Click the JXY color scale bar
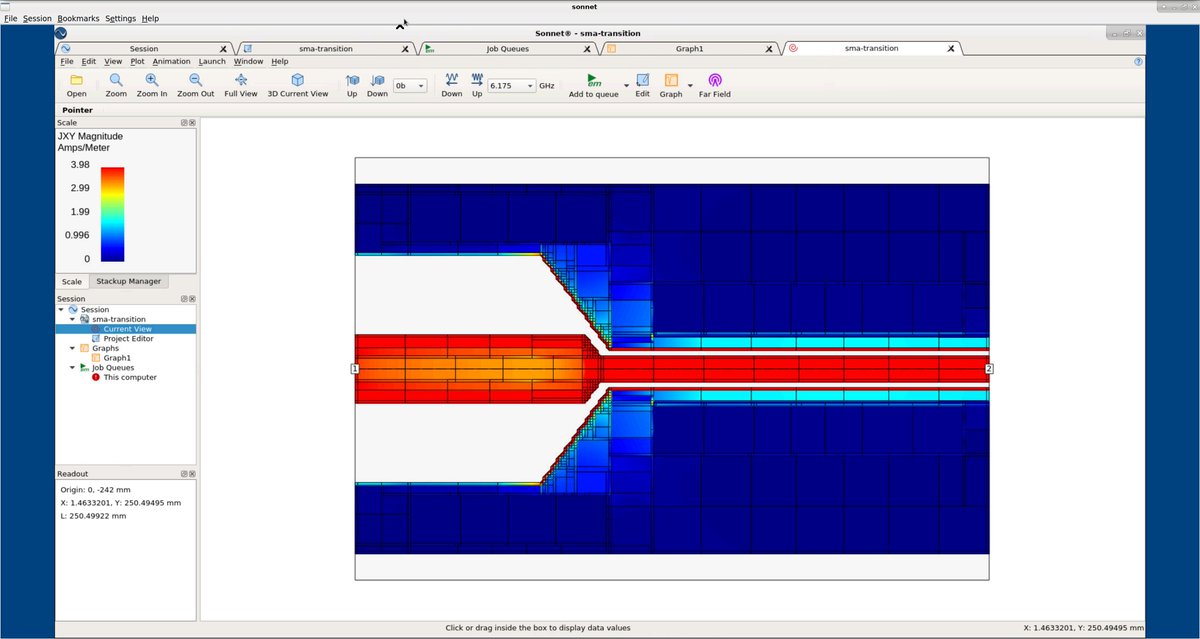Viewport: 1200px width, 639px height. (x=113, y=213)
